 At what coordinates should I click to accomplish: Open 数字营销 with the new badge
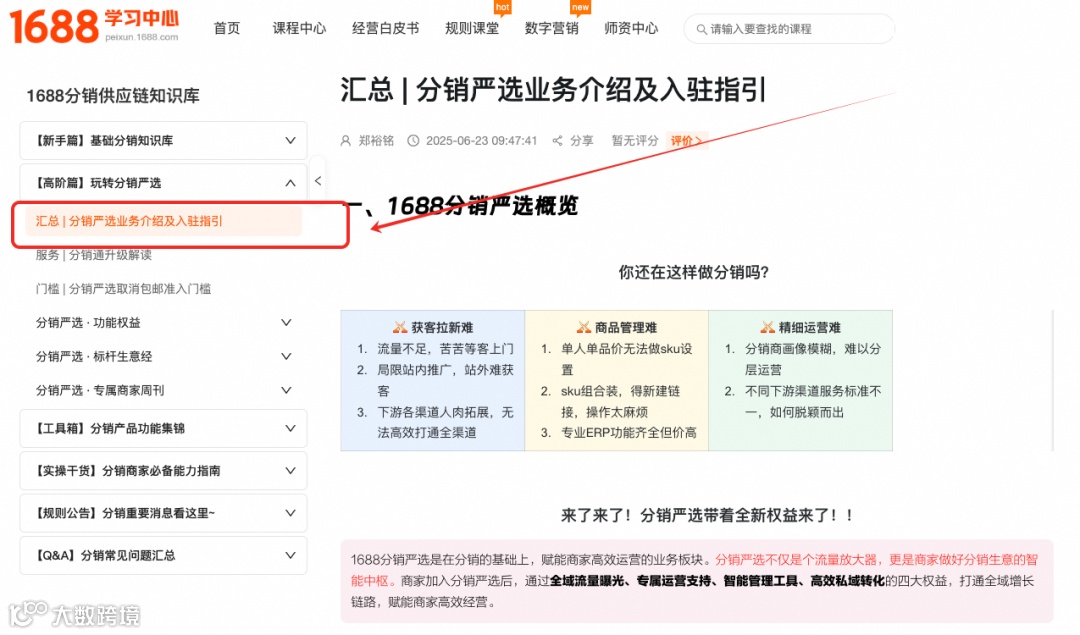552,28
